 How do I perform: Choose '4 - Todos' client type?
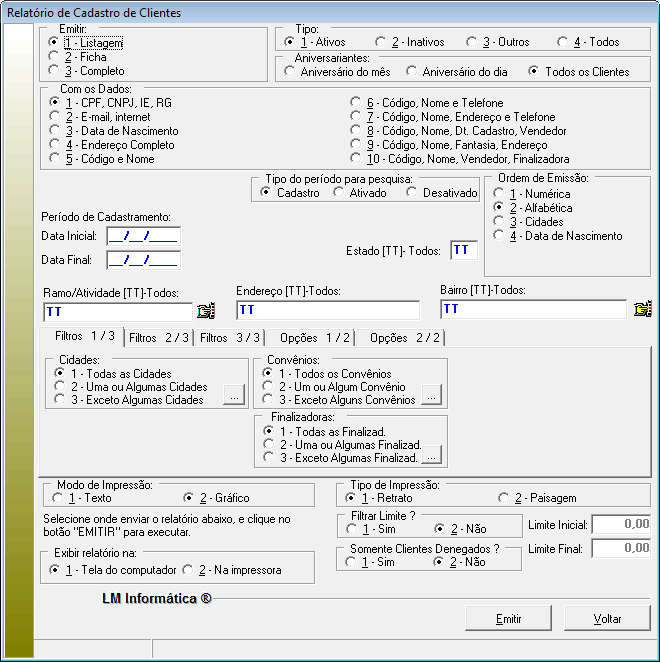pyautogui.click(x=564, y=43)
